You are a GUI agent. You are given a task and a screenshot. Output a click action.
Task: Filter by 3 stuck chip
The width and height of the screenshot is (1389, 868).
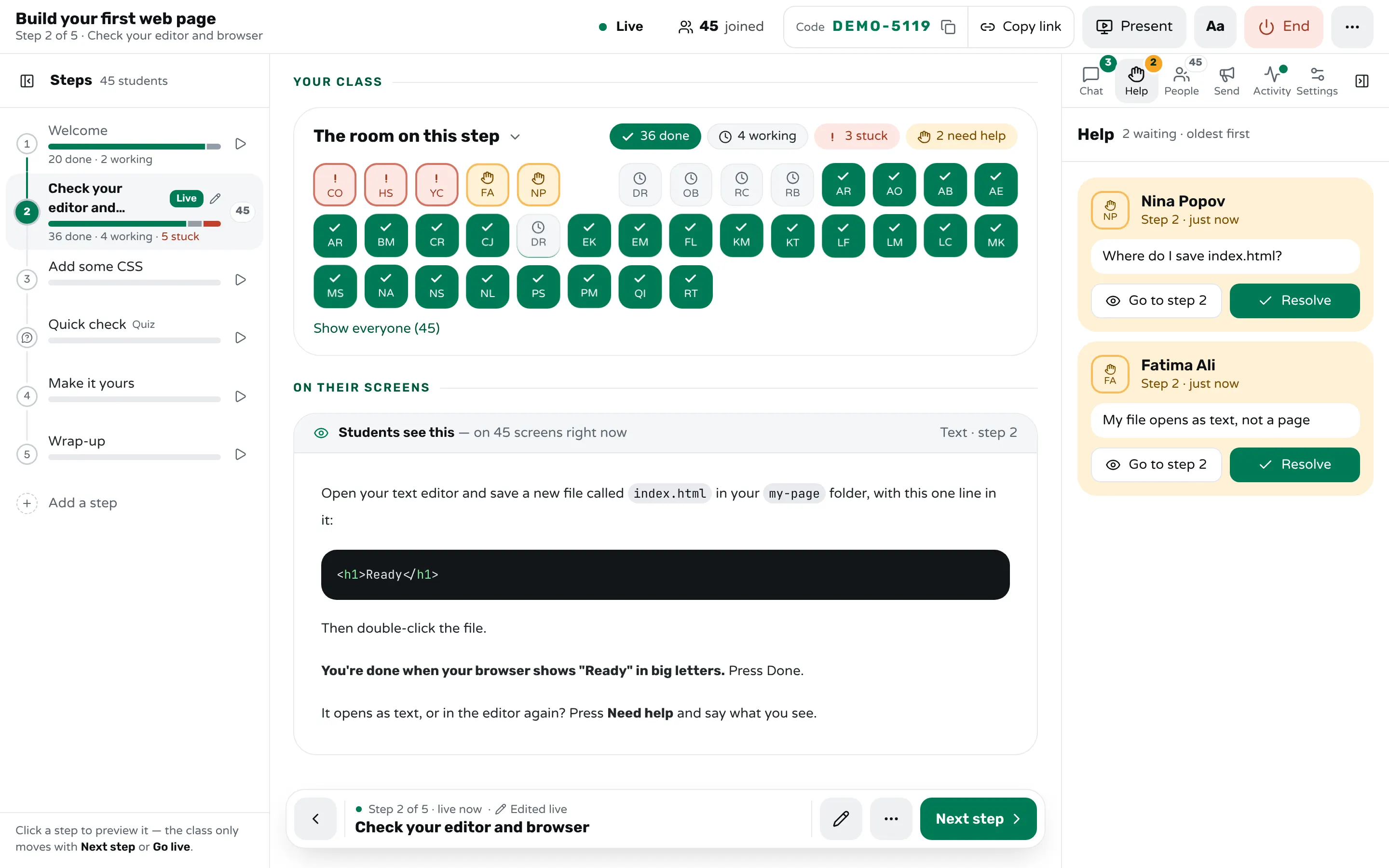[857, 136]
